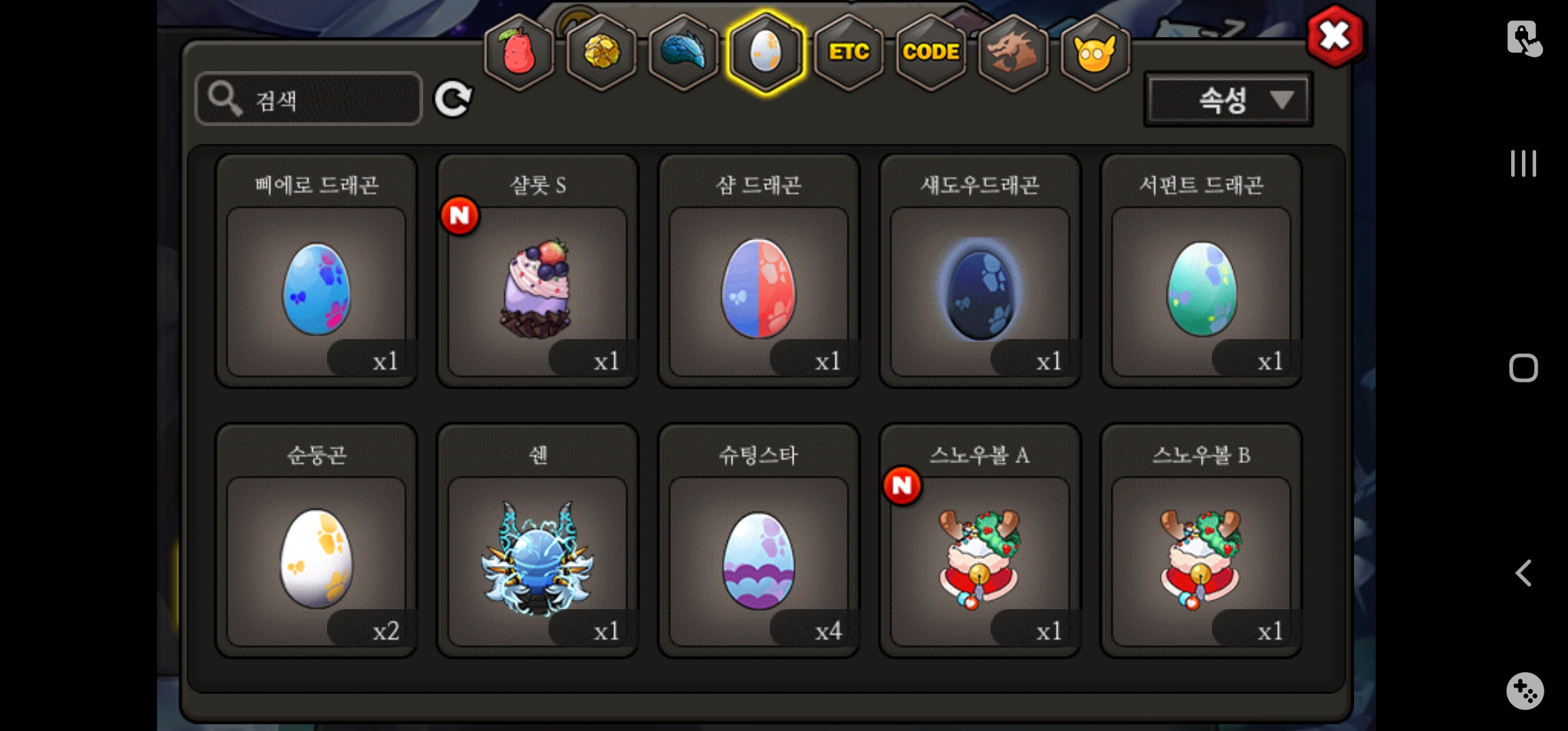
Task: Expand the 속성 sort dropdown
Action: [x=1228, y=100]
